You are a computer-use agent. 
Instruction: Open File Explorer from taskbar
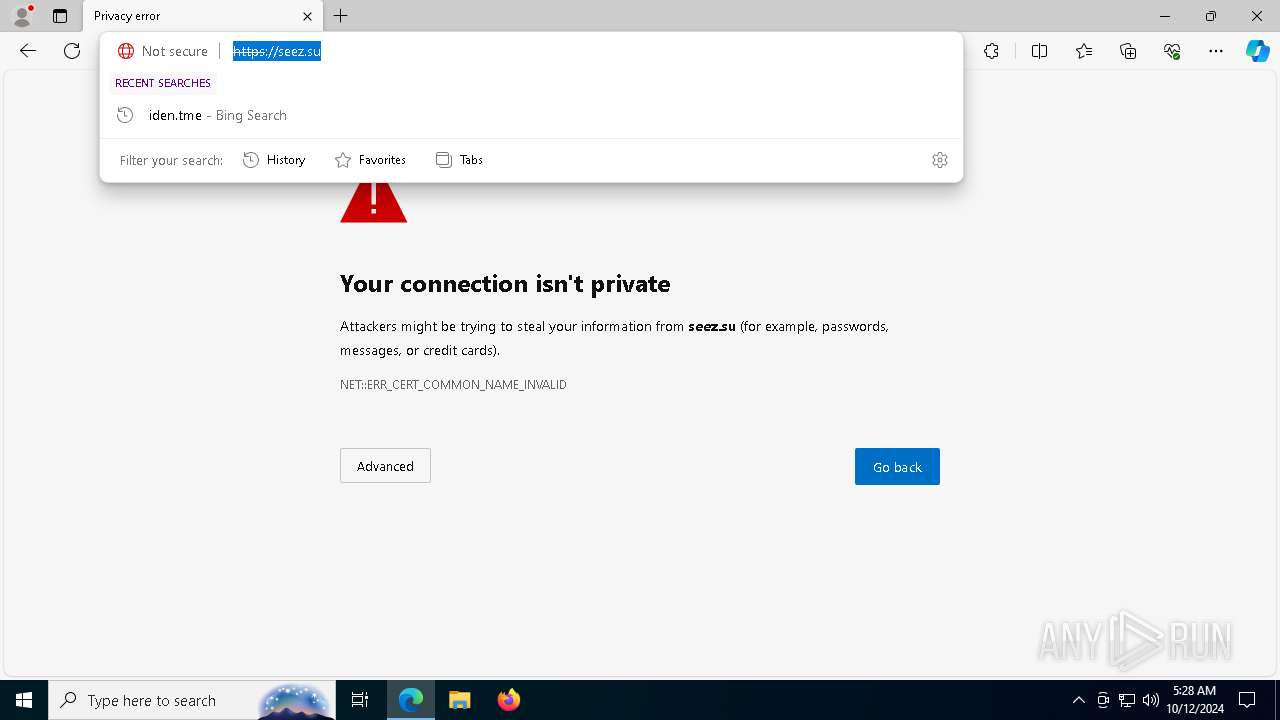pos(460,700)
